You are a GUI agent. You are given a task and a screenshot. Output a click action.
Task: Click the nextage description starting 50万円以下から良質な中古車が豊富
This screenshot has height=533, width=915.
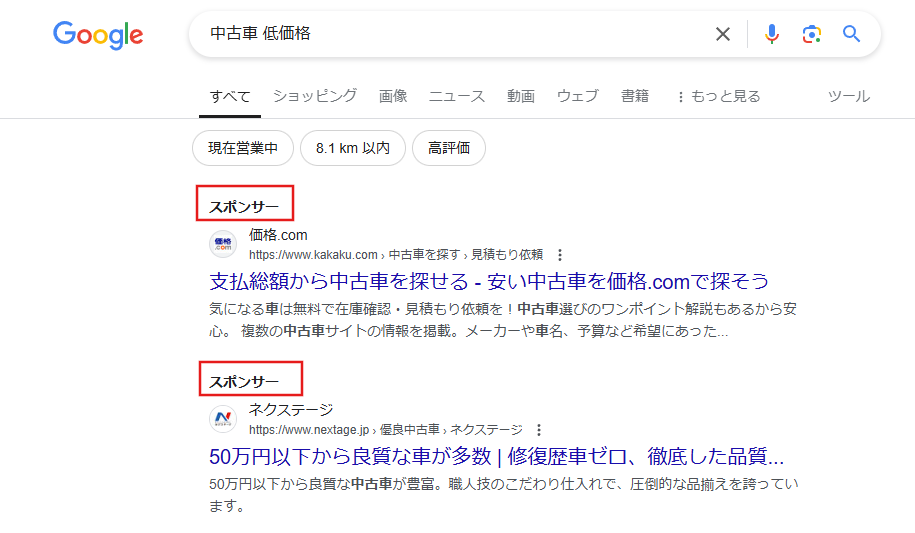[503, 495]
